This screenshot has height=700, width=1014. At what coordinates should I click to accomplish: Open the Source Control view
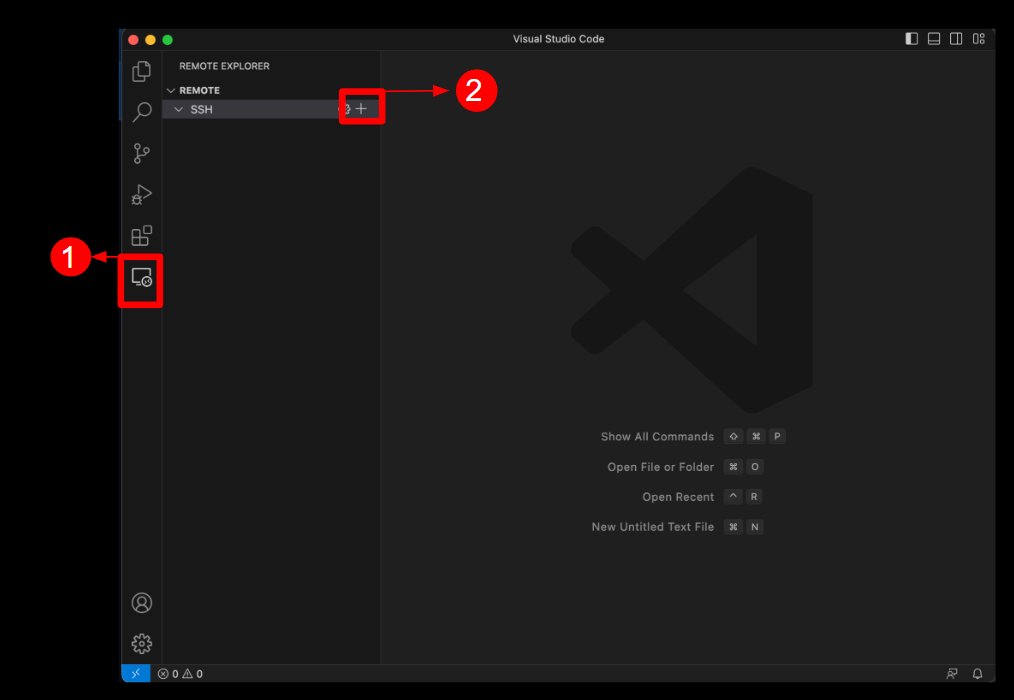click(x=142, y=153)
